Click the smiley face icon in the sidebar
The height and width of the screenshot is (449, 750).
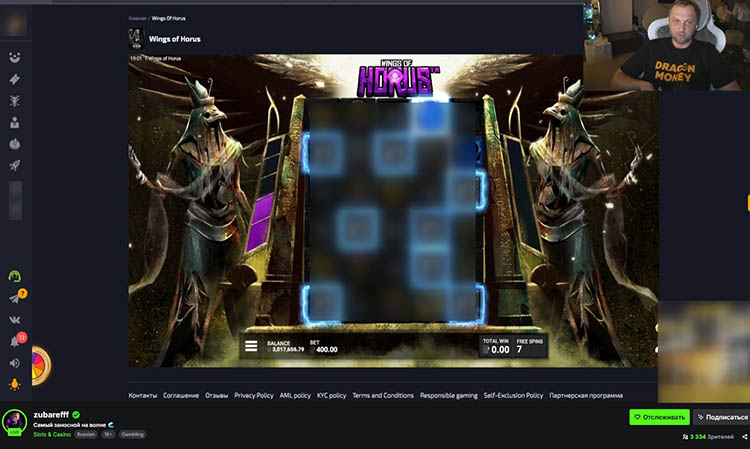click(x=15, y=57)
